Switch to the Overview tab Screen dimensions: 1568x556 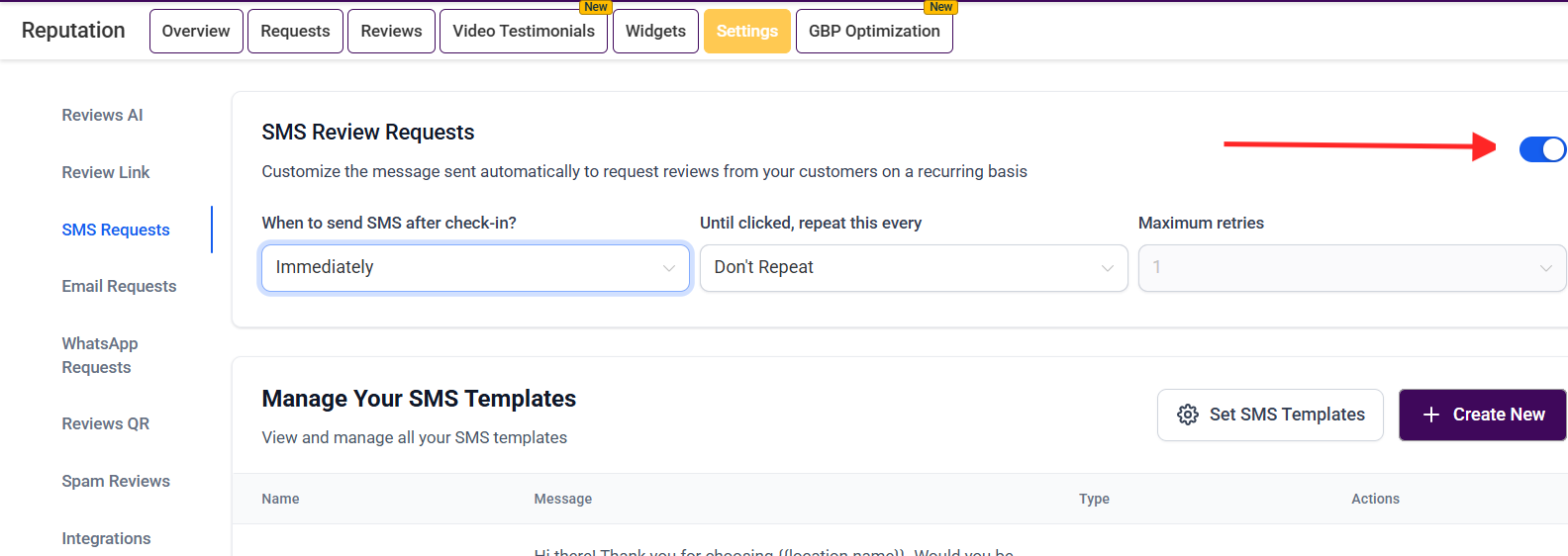[x=196, y=31]
